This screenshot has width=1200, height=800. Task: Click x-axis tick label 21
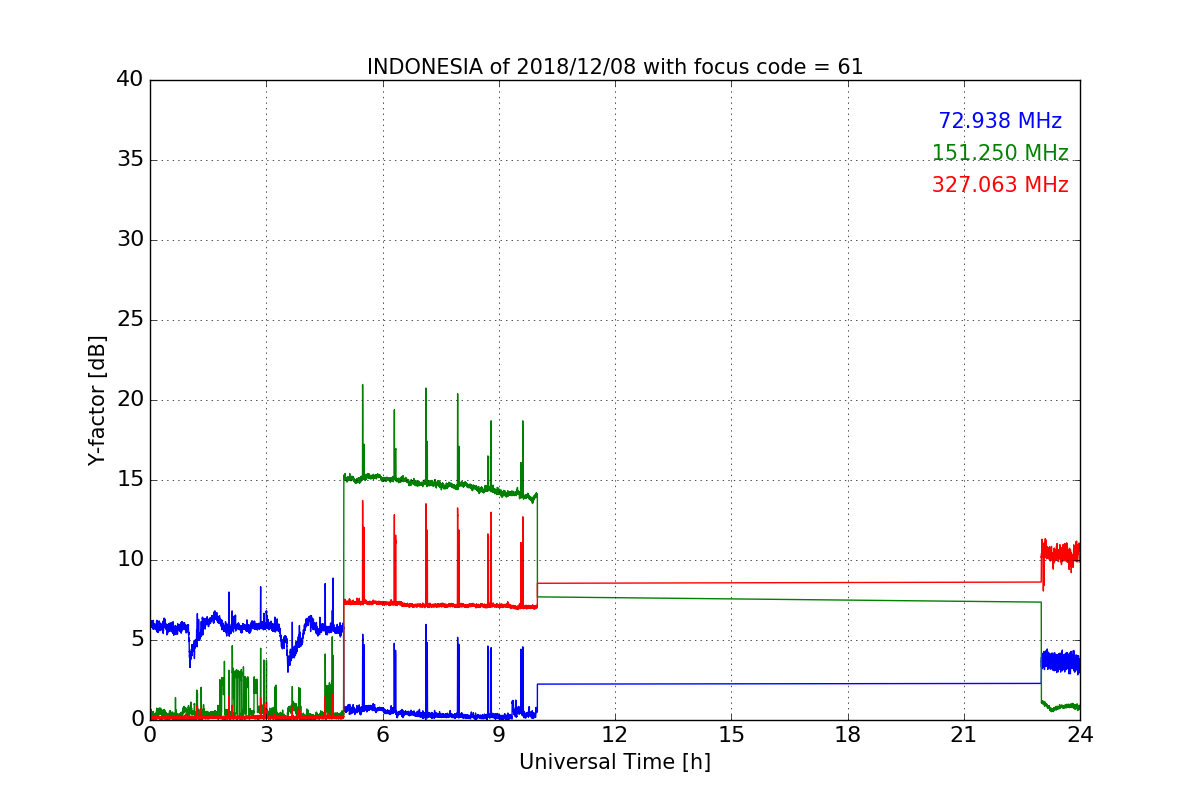pyautogui.click(x=964, y=735)
